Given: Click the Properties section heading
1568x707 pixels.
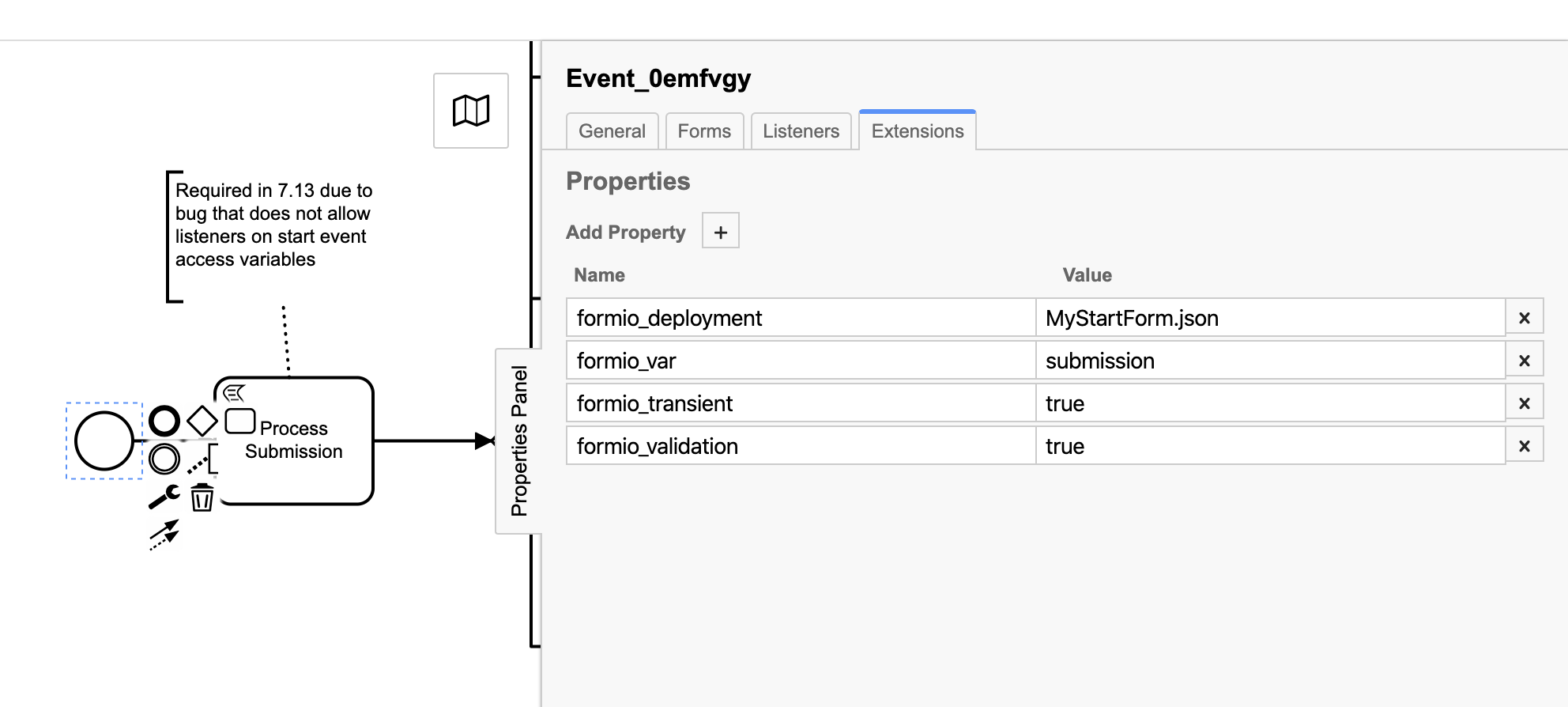Looking at the screenshot, I should pyautogui.click(x=628, y=181).
